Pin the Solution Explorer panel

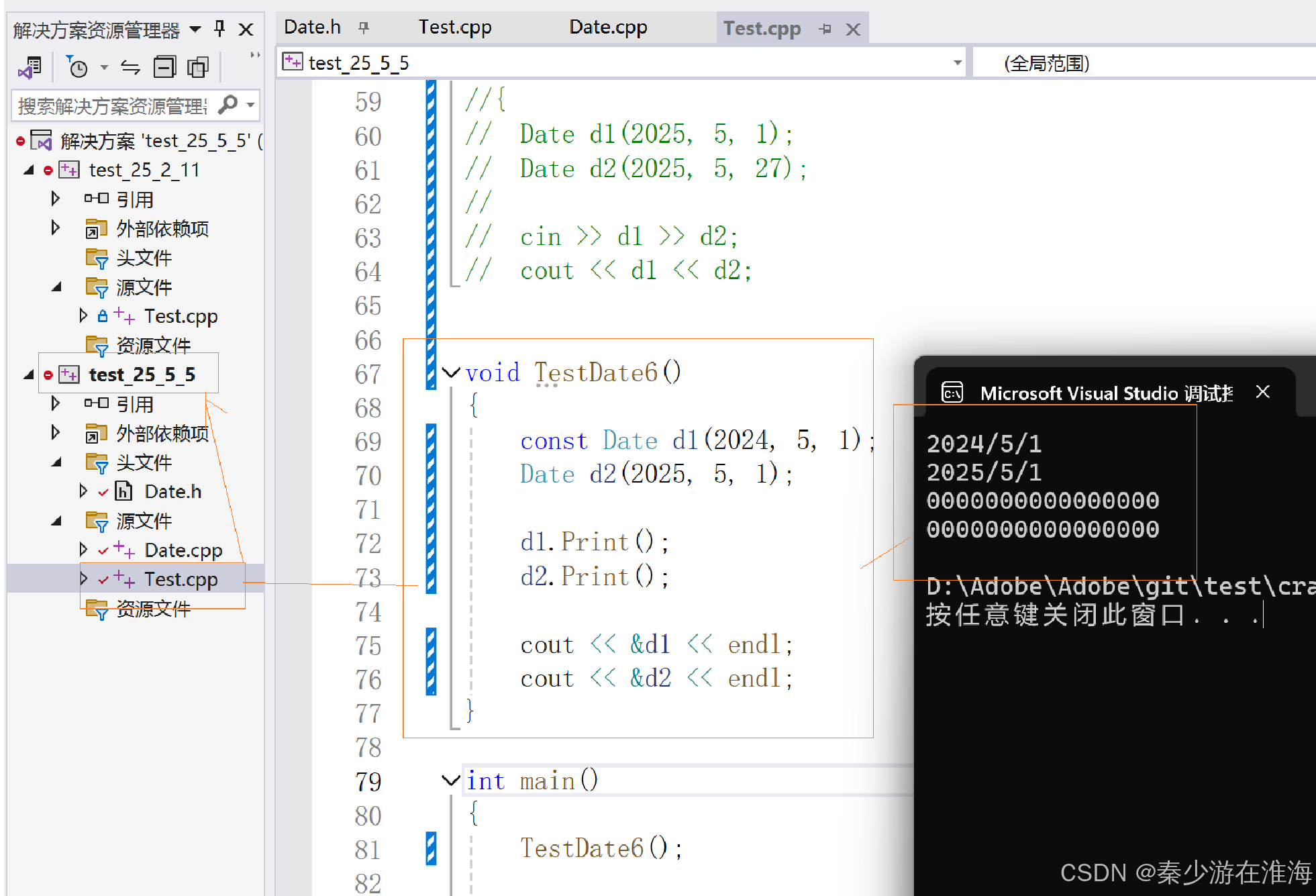(219, 29)
